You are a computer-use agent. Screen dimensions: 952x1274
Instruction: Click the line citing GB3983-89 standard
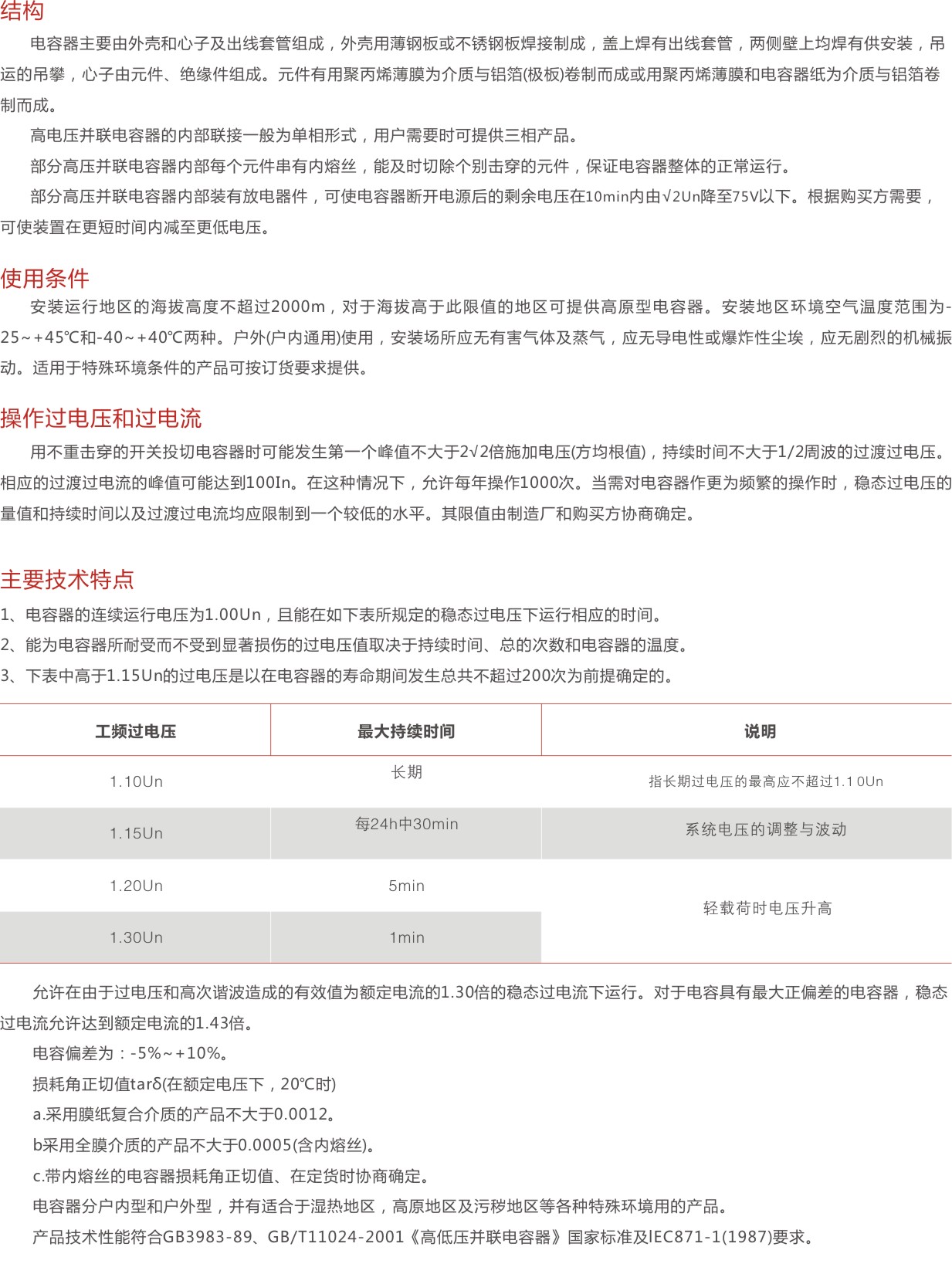point(423,1237)
